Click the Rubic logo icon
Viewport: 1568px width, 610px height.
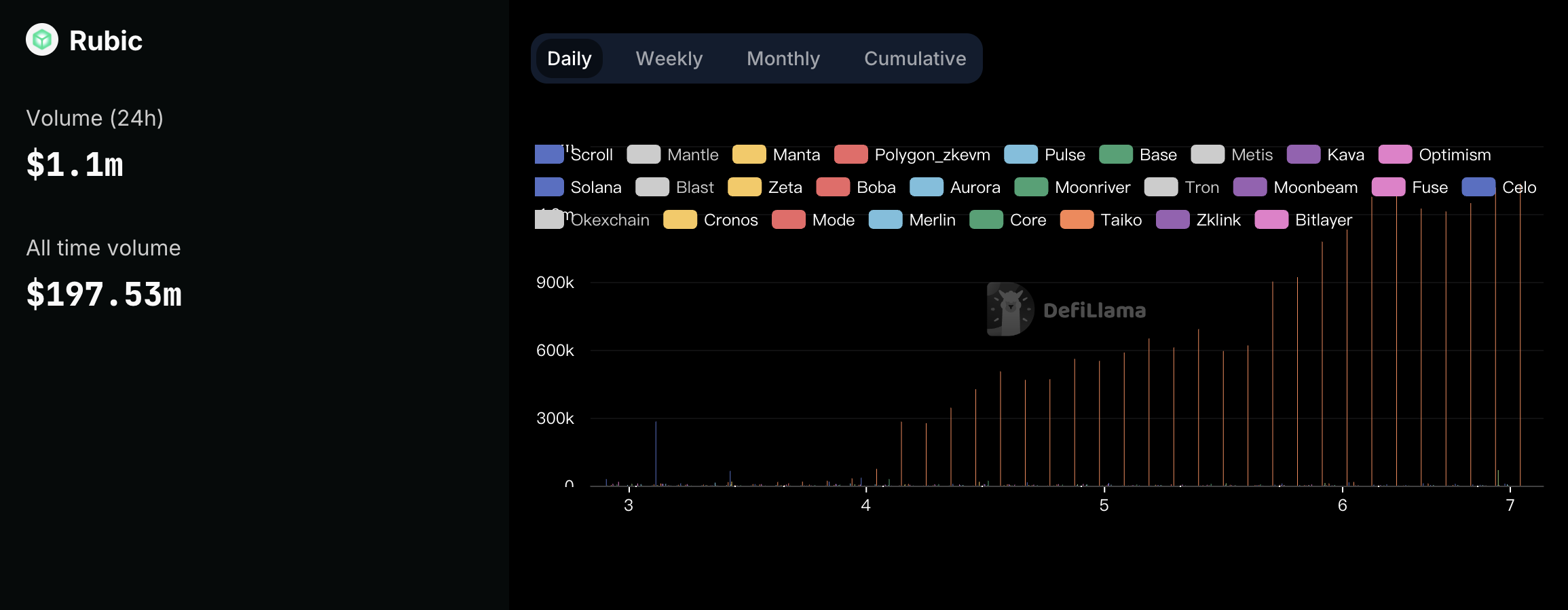point(42,40)
